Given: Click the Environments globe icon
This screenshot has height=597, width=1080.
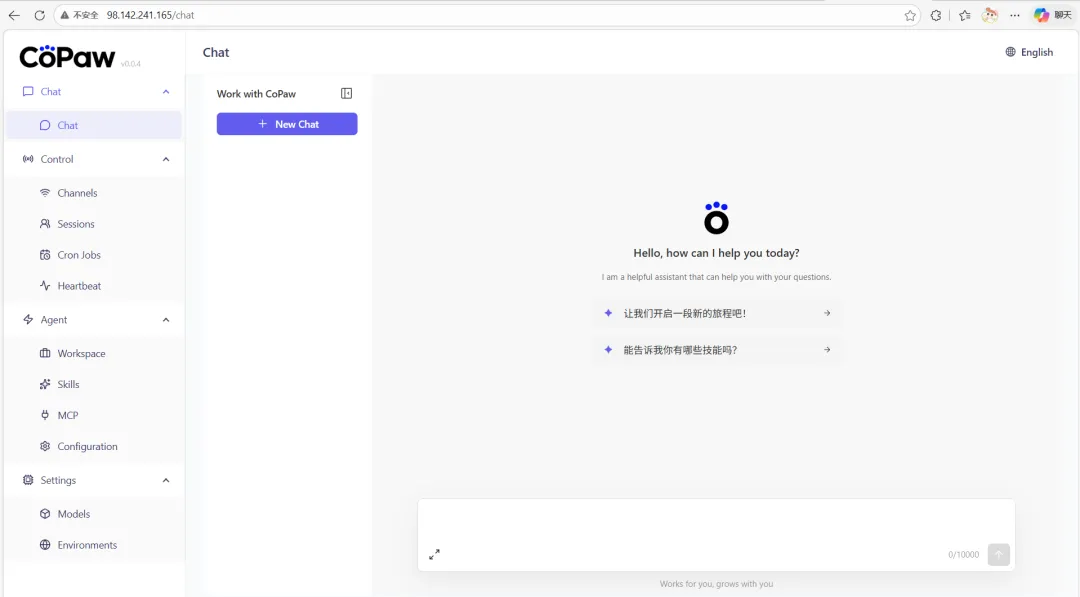Looking at the screenshot, I should click(45, 545).
